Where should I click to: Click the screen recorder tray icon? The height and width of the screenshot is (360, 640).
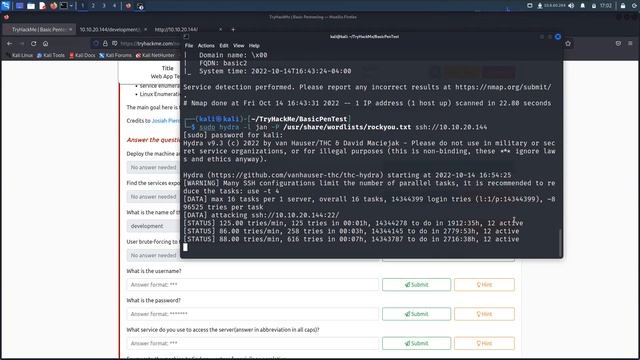(529, 6)
